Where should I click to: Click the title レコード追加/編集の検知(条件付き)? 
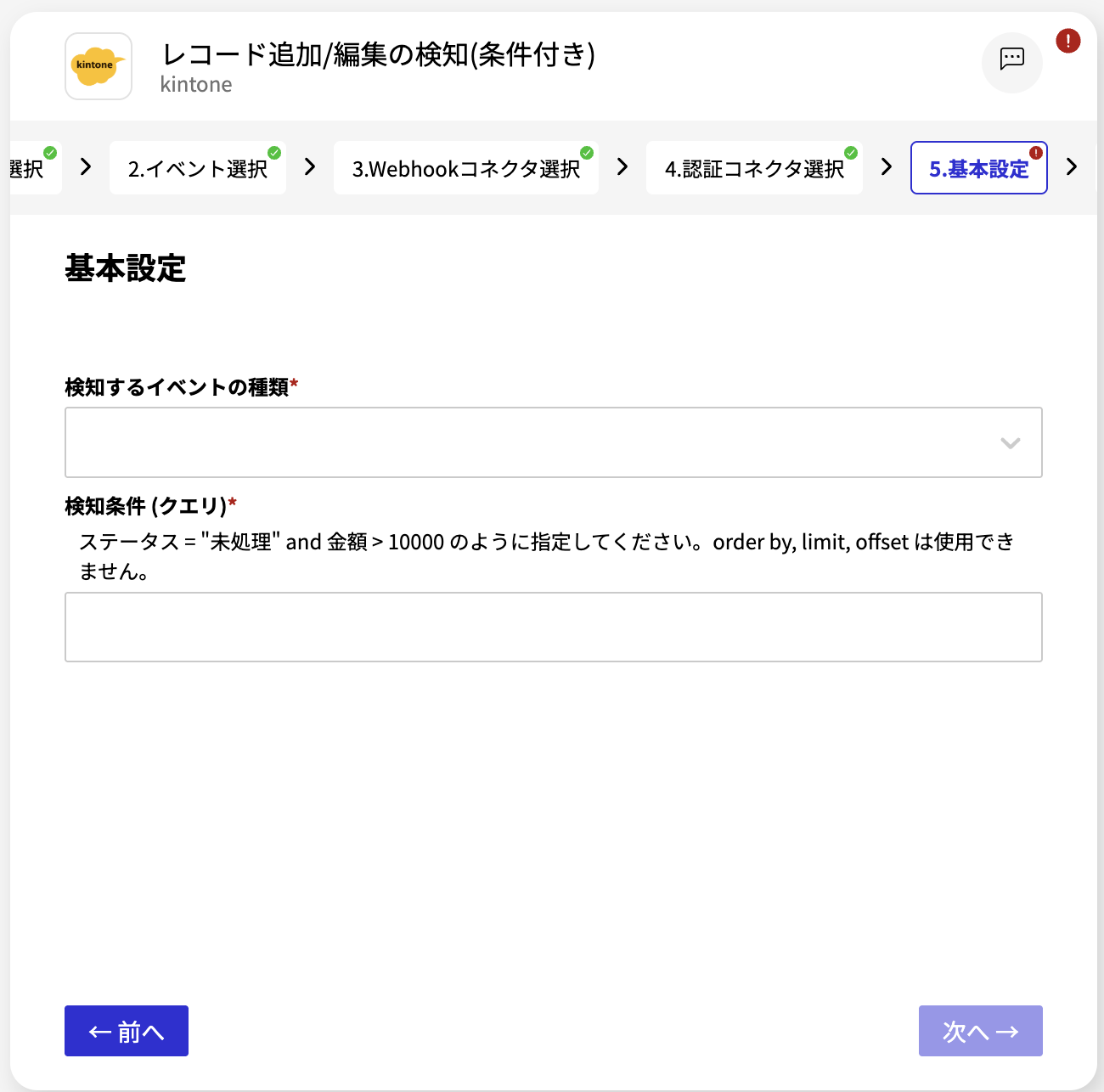coord(379,54)
